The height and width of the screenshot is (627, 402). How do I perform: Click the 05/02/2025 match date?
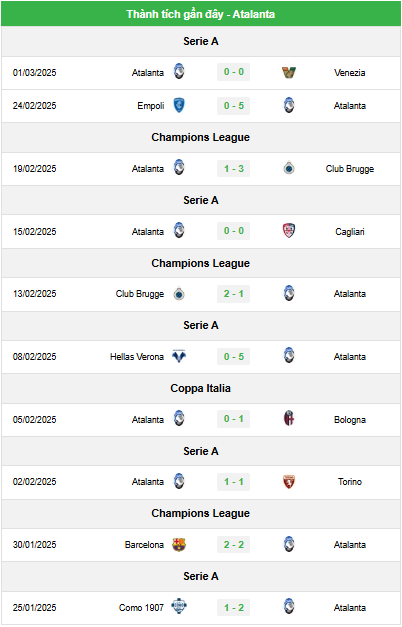click(x=34, y=419)
